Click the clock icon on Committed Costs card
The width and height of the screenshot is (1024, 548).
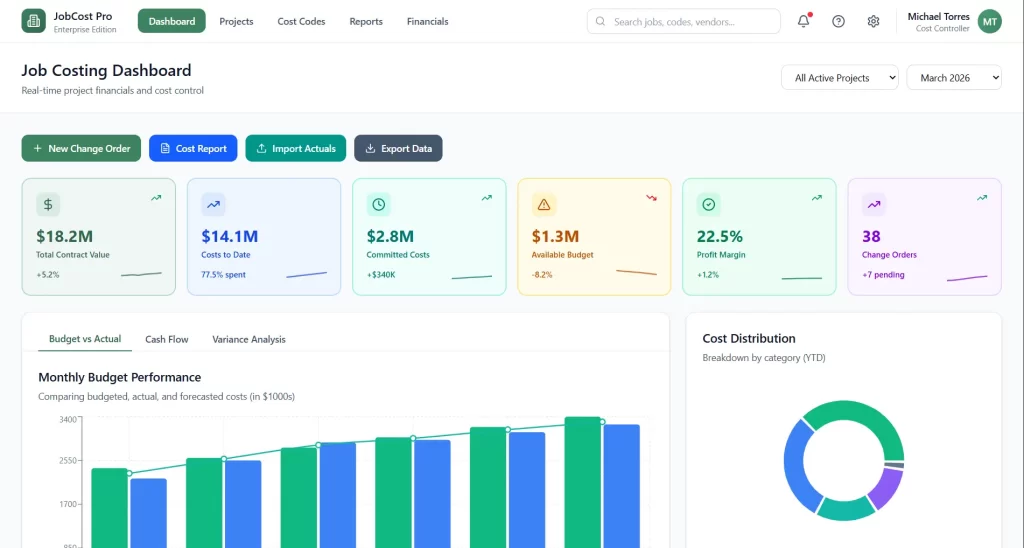(x=379, y=204)
